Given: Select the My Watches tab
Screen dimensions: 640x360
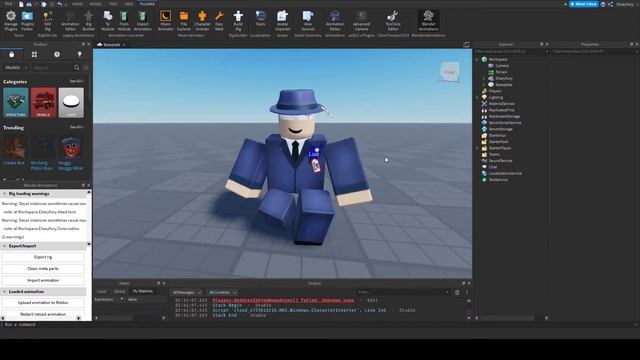Looking at the screenshot, I should [142, 291].
